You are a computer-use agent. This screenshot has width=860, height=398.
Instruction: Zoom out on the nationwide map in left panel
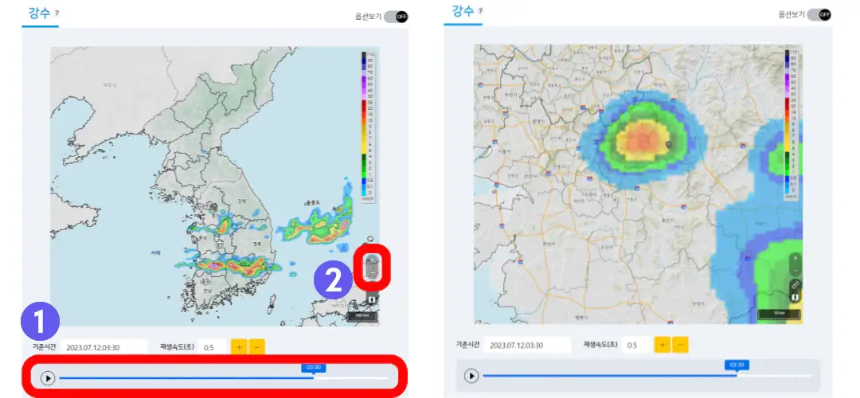pyautogui.click(x=372, y=272)
